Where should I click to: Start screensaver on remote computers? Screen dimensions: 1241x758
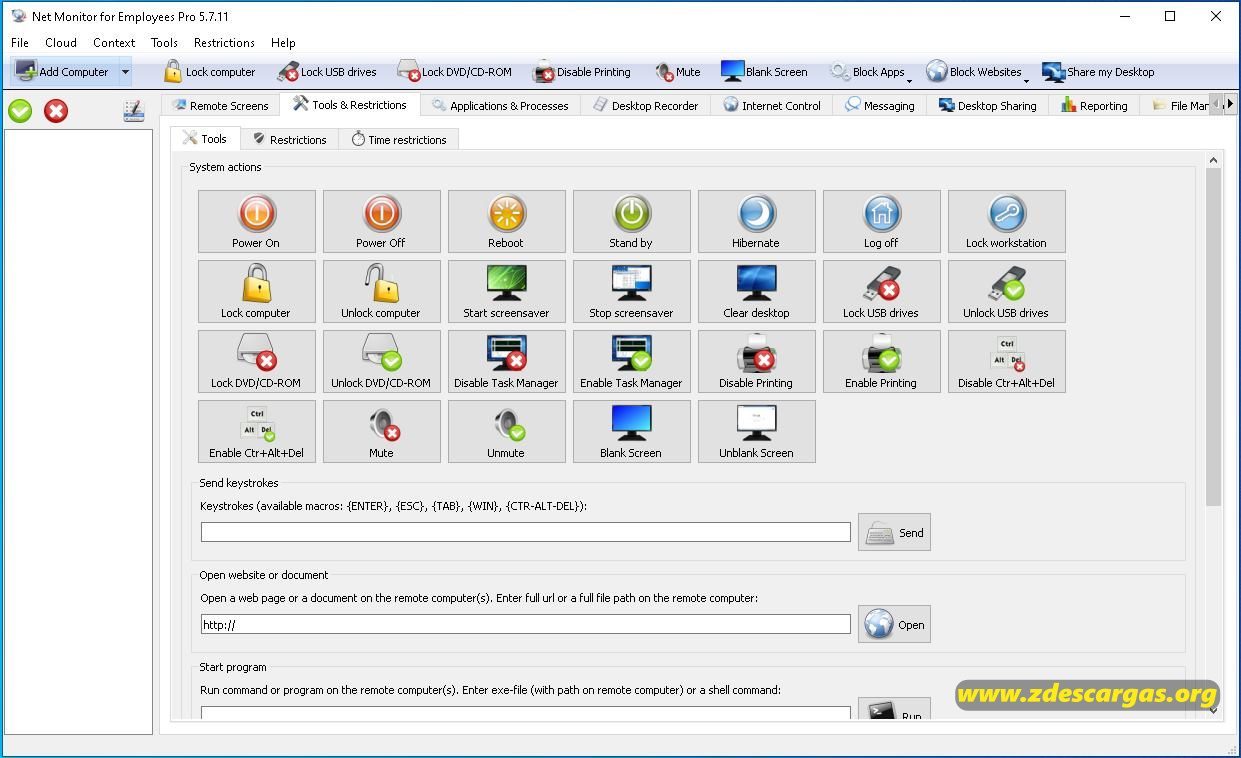click(x=506, y=291)
